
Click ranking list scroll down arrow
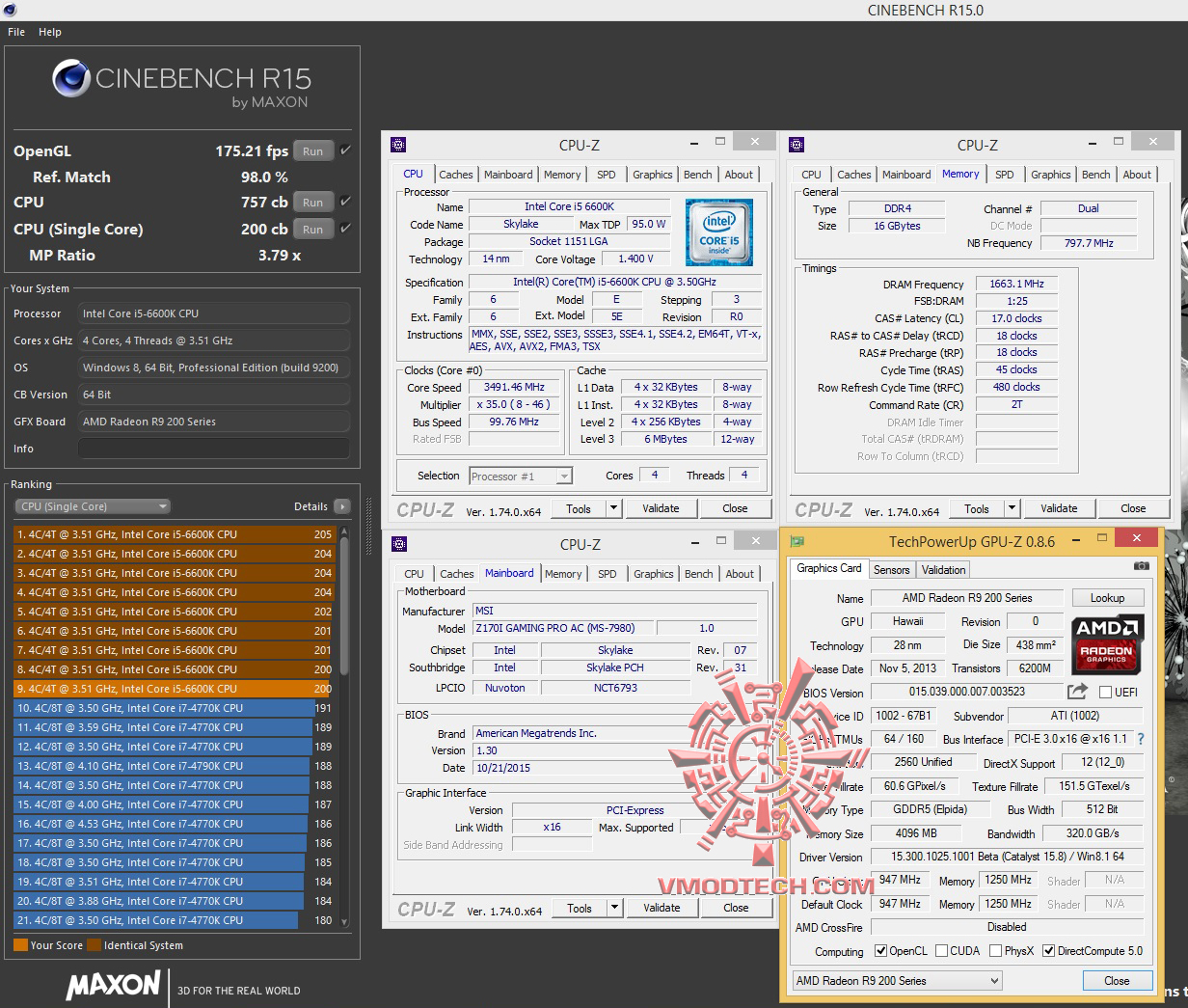tap(344, 923)
